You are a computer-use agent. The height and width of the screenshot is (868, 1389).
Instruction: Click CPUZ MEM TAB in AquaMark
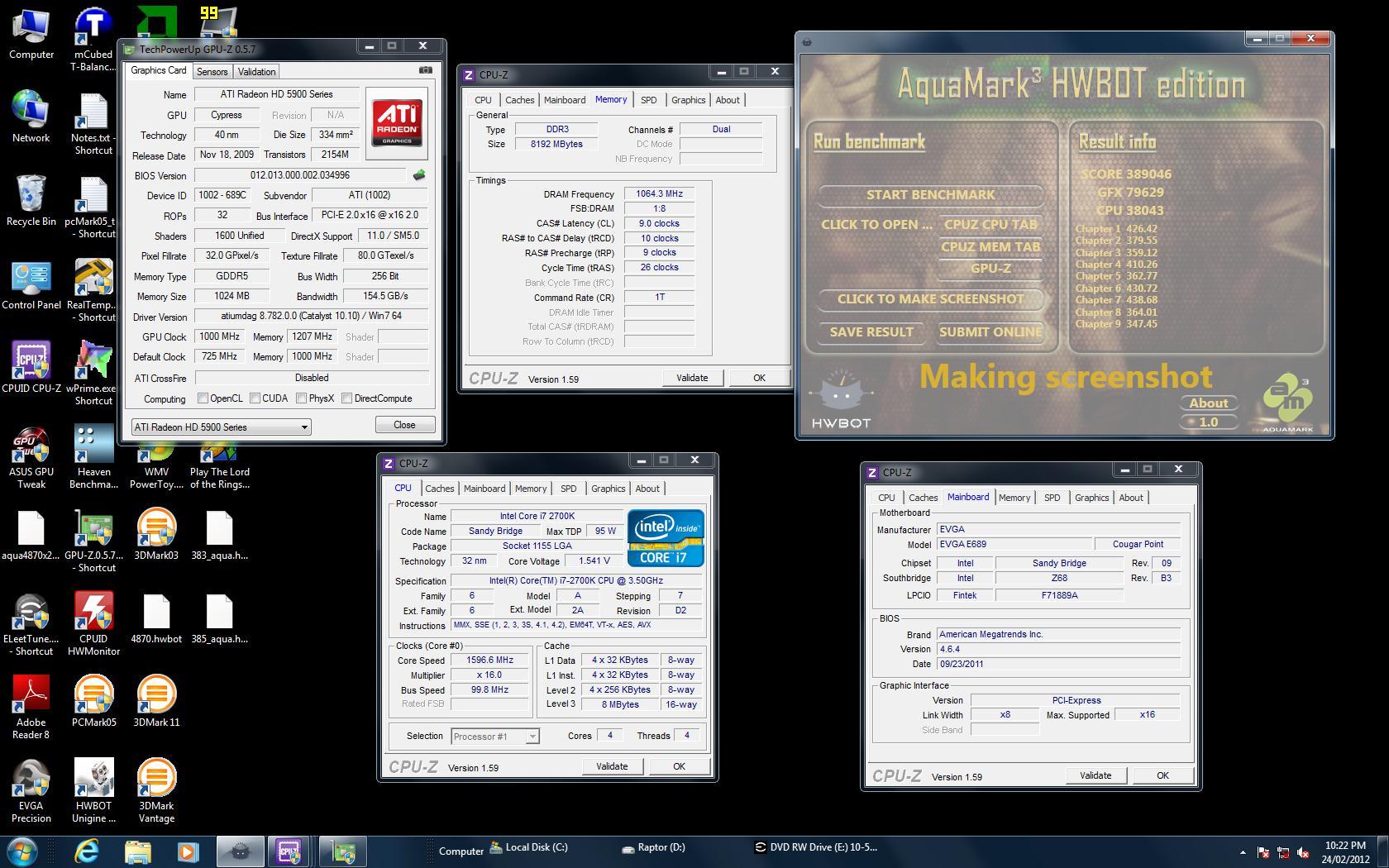(990, 246)
